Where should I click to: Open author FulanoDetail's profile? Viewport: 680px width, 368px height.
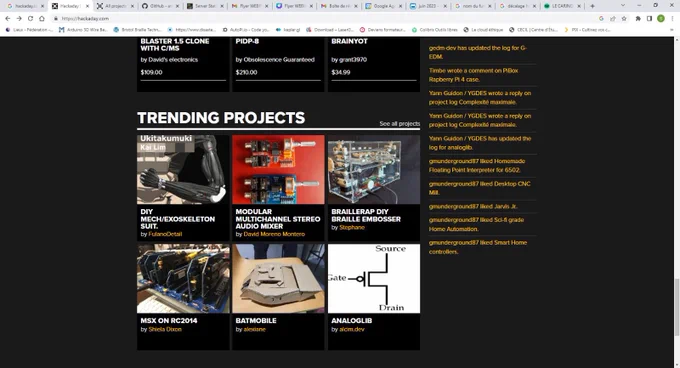click(165, 234)
